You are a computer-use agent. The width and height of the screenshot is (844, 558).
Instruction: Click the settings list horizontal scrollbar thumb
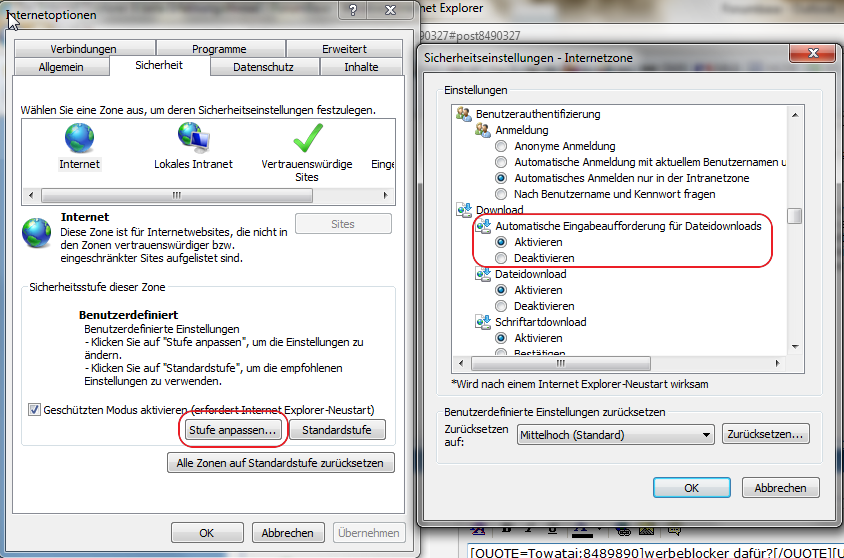tap(560, 364)
